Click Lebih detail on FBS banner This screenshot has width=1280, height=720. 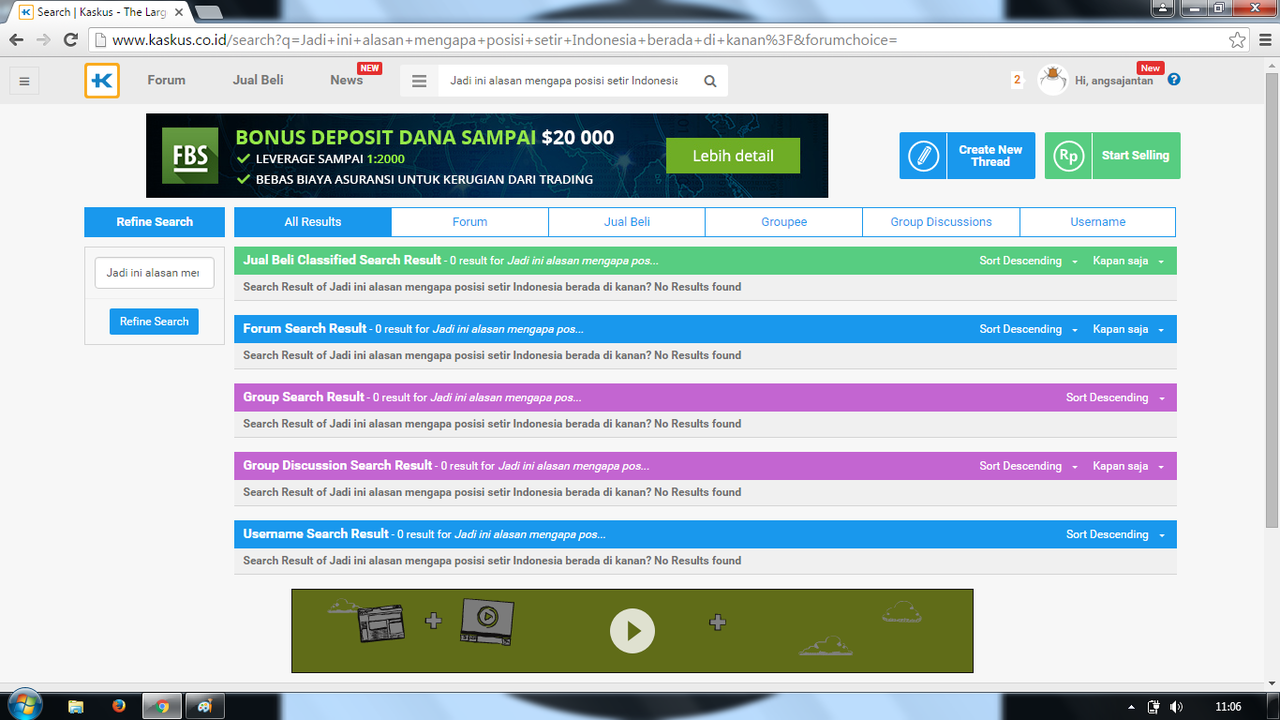[733, 156]
